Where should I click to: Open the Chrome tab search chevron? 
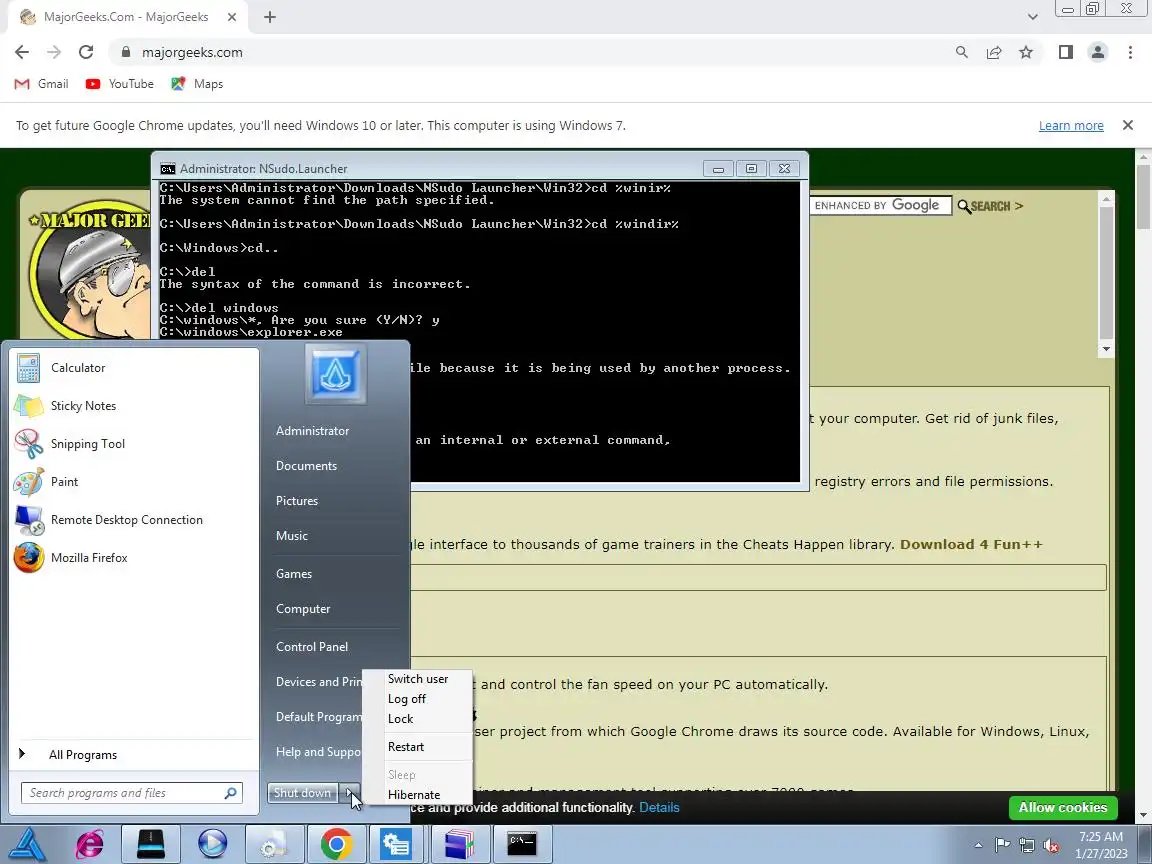click(1032, 17)
